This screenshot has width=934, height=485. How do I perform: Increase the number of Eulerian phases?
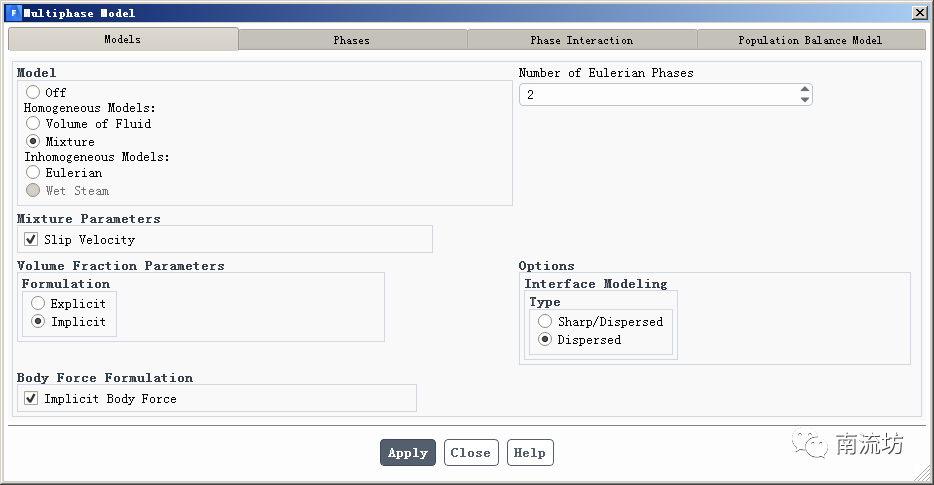pyautogui.click(x=805, y=89)
